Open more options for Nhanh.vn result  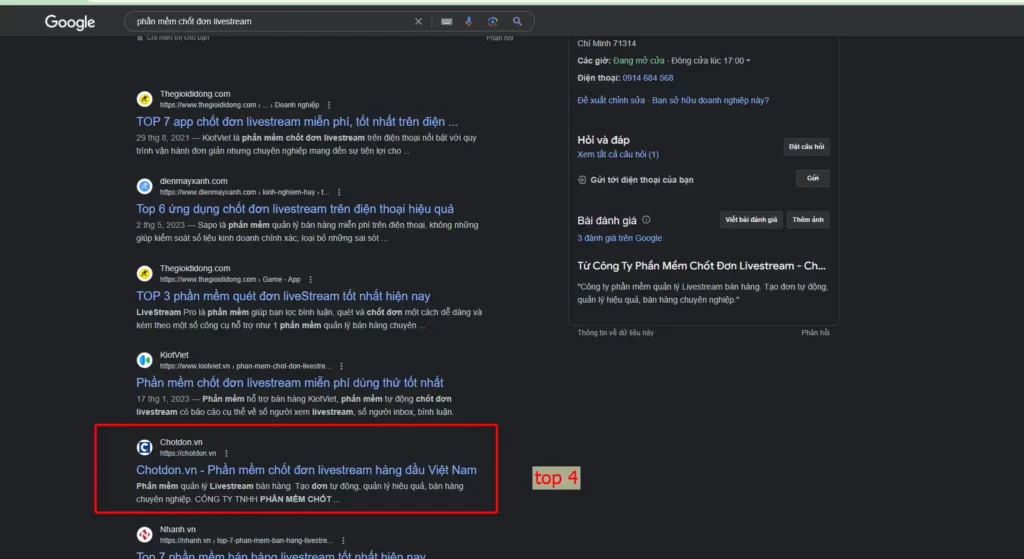coord(344,541)
